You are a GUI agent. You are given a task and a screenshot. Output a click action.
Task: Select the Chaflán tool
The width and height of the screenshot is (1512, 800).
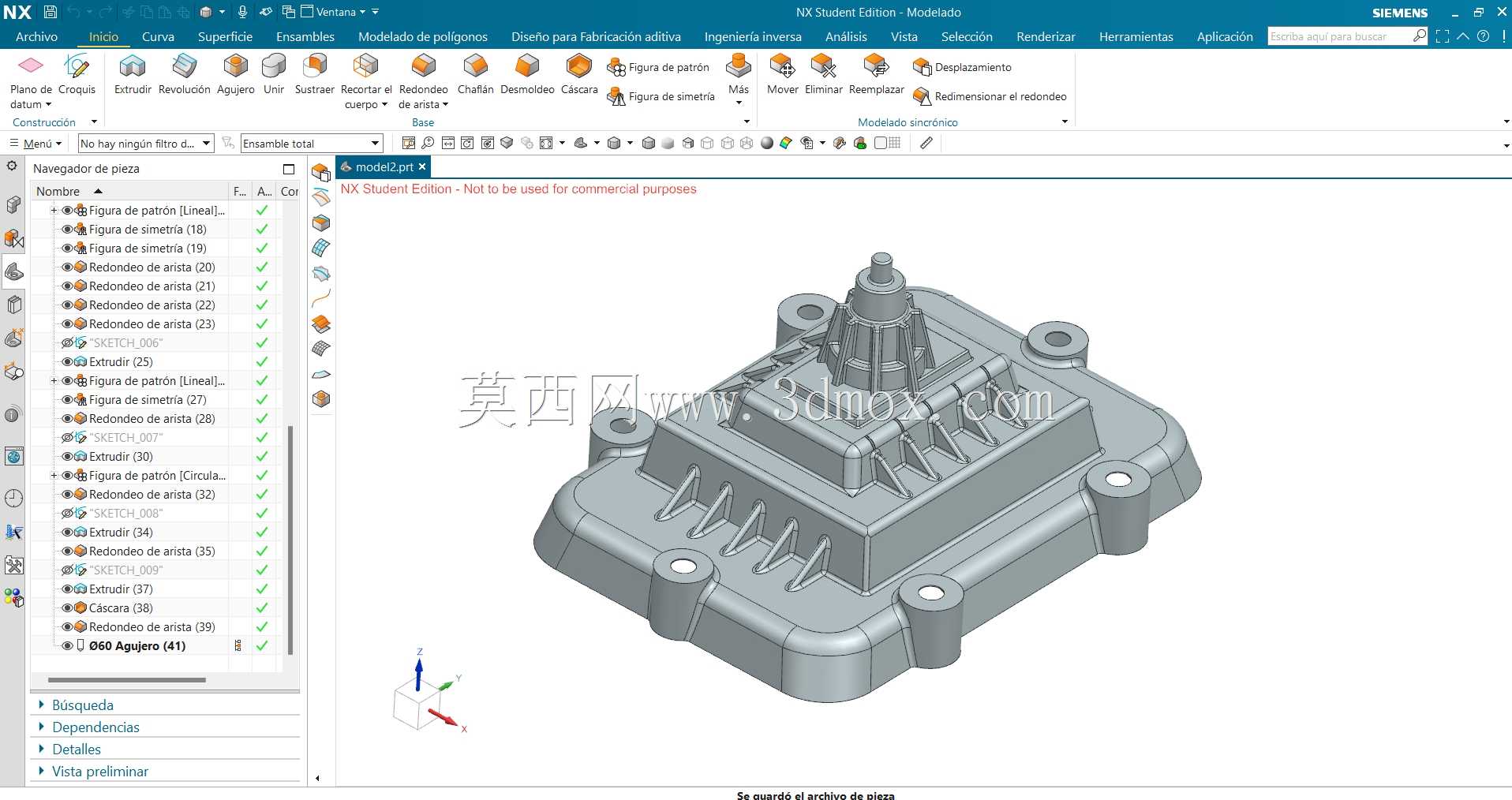click(475, 75)
